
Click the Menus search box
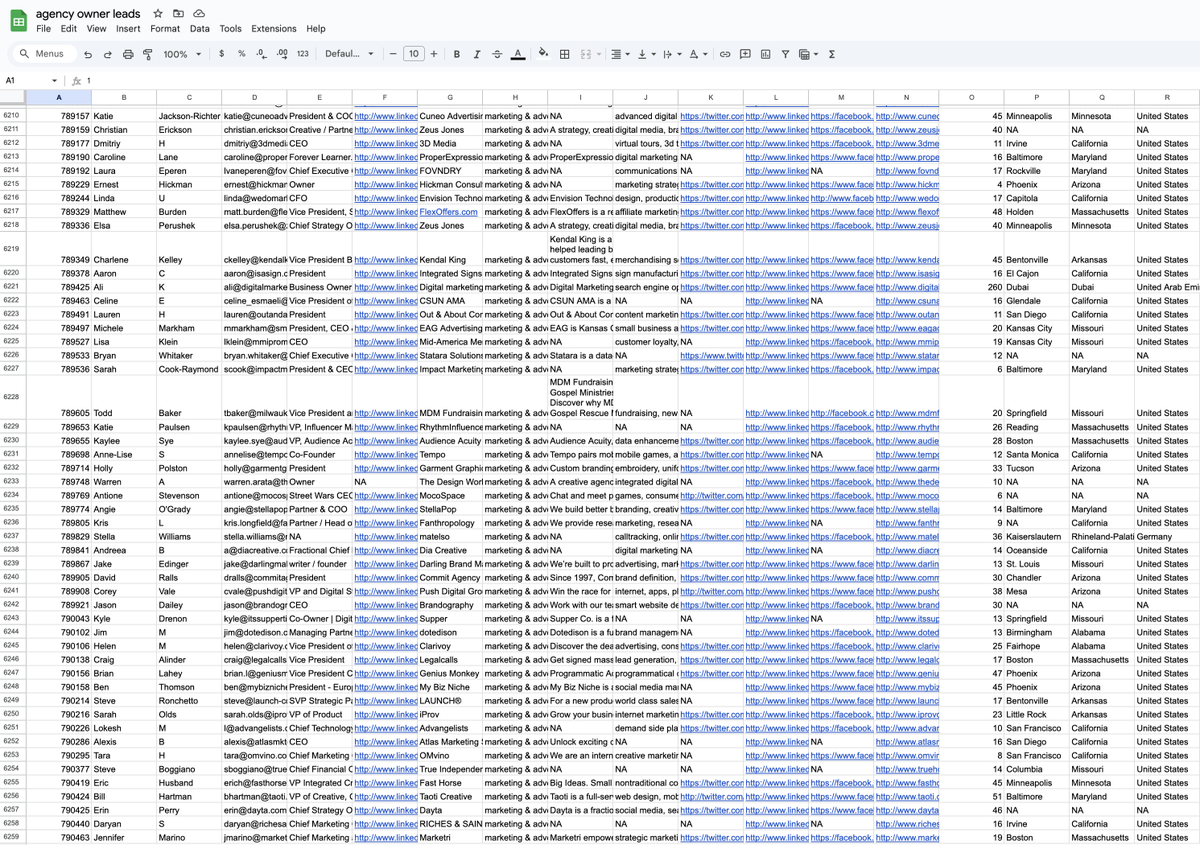(x=42, y=54)
